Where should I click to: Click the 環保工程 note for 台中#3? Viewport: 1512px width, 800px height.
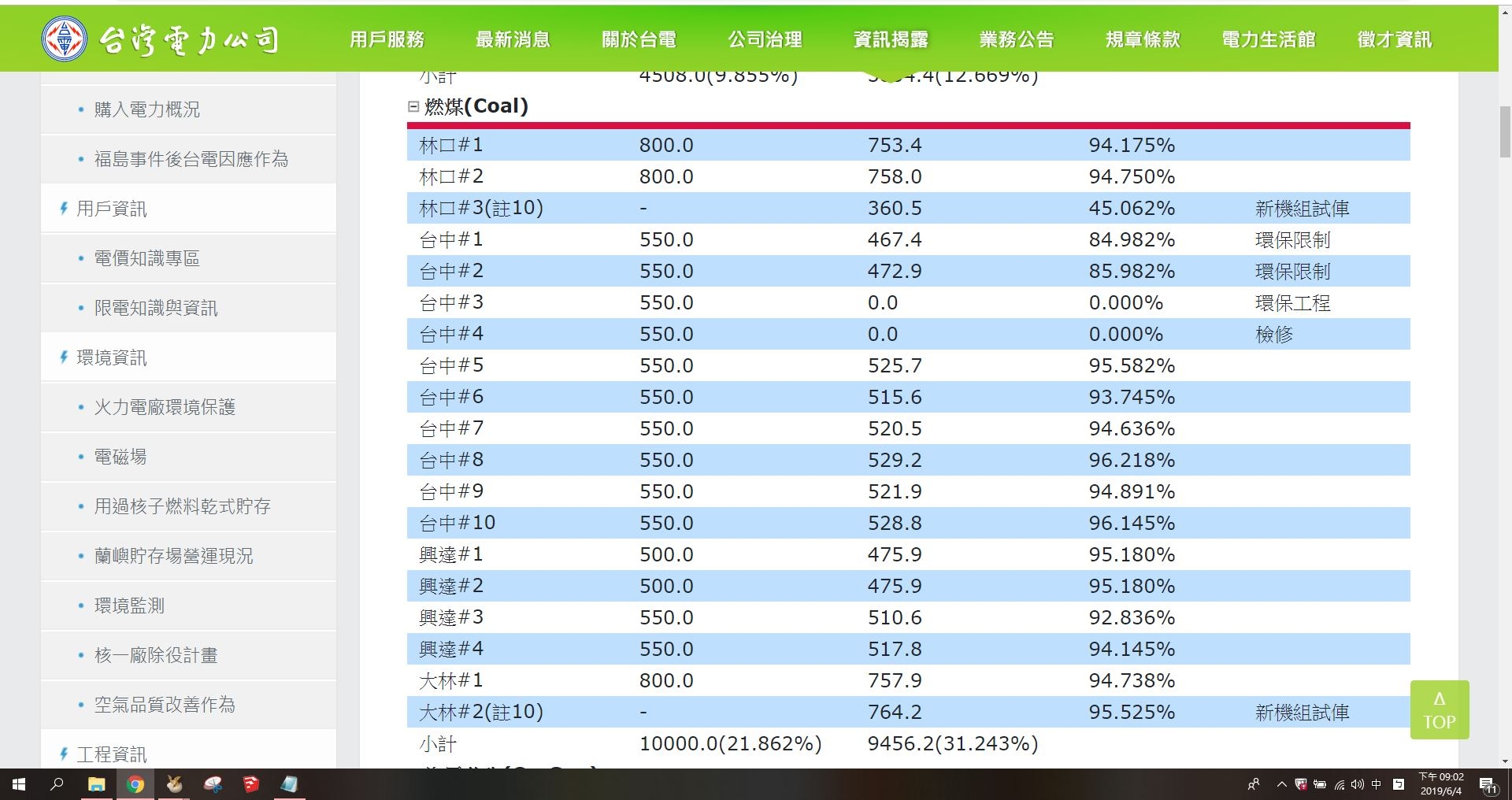1292,302
